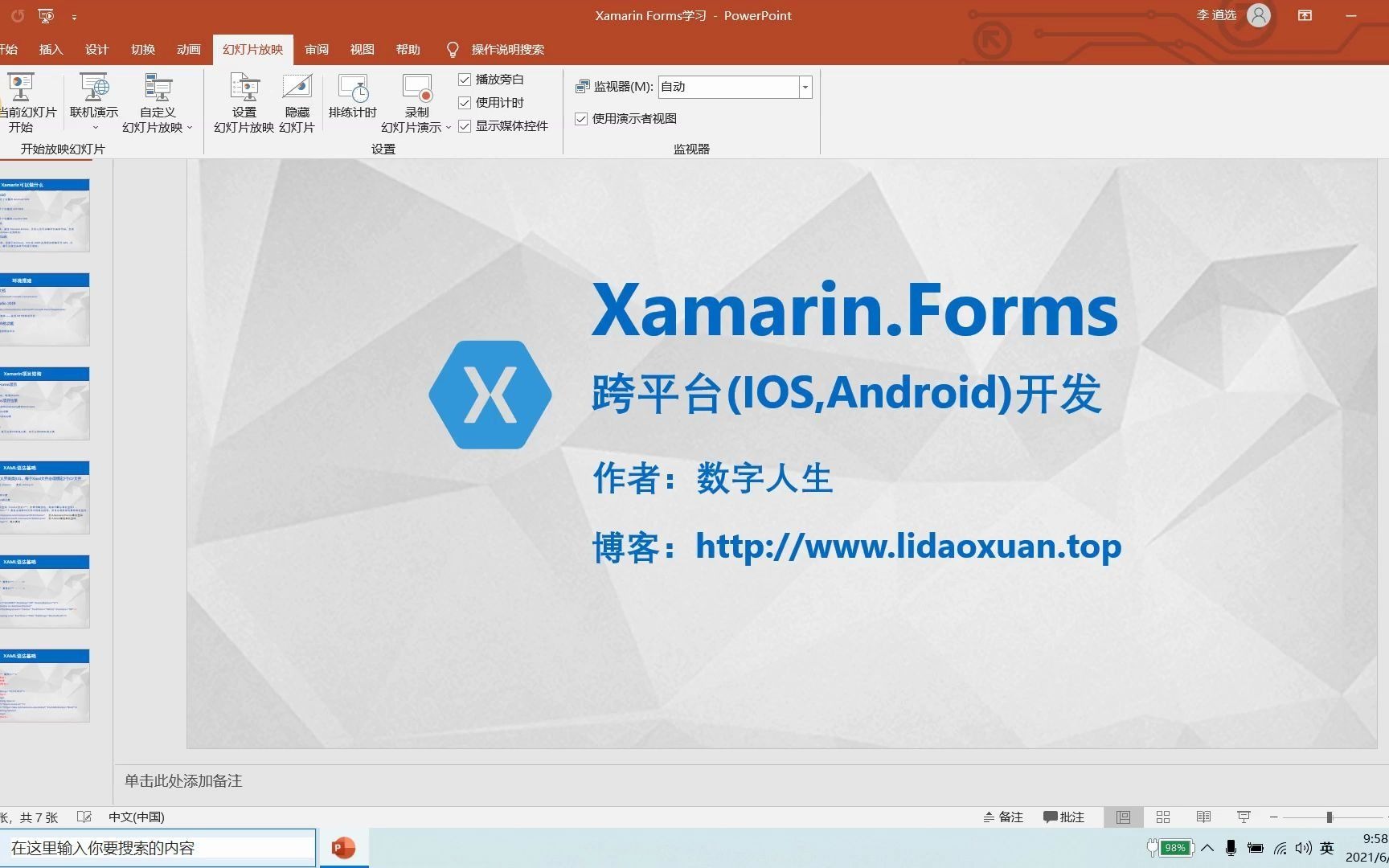The image size is (1389, 868).
Task: Toggle the 备注 notes button
Action: point(1003,817)
